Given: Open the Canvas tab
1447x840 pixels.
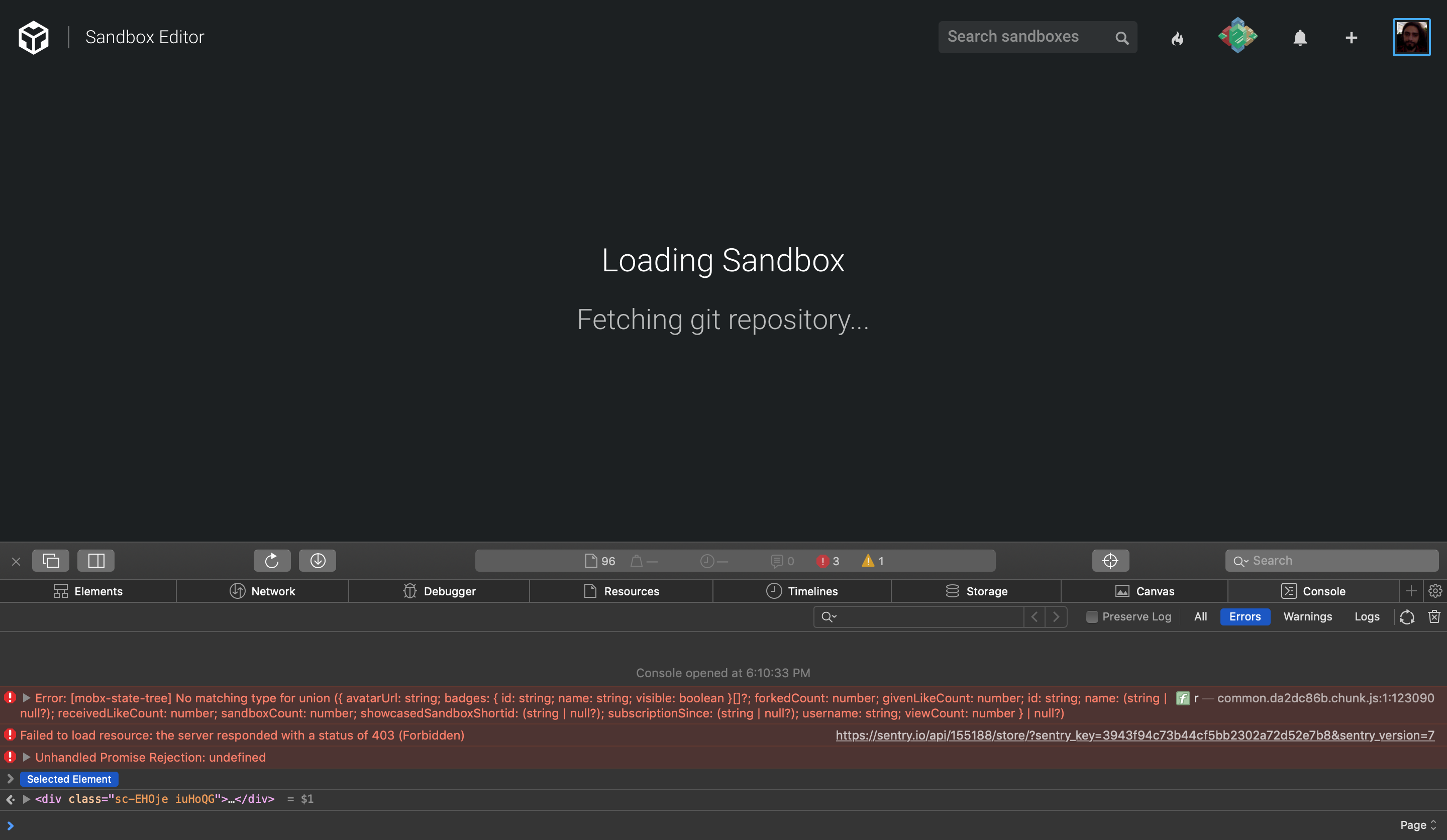Looking at the screenshot, I should pos(1145,591).
